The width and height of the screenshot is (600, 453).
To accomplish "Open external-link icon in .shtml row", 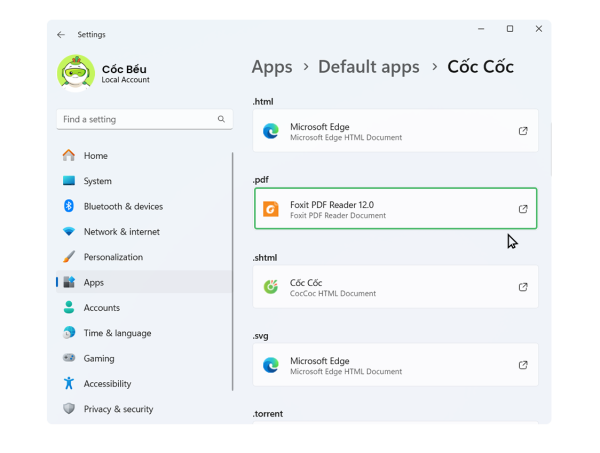I will coord(523,287).
